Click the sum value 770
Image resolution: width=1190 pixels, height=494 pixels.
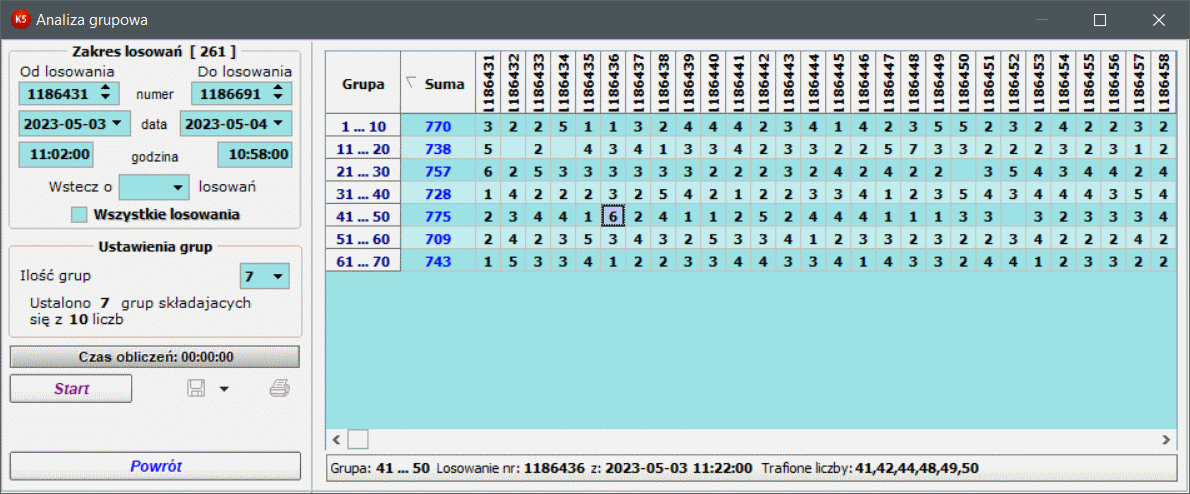[x=438, y=125]
